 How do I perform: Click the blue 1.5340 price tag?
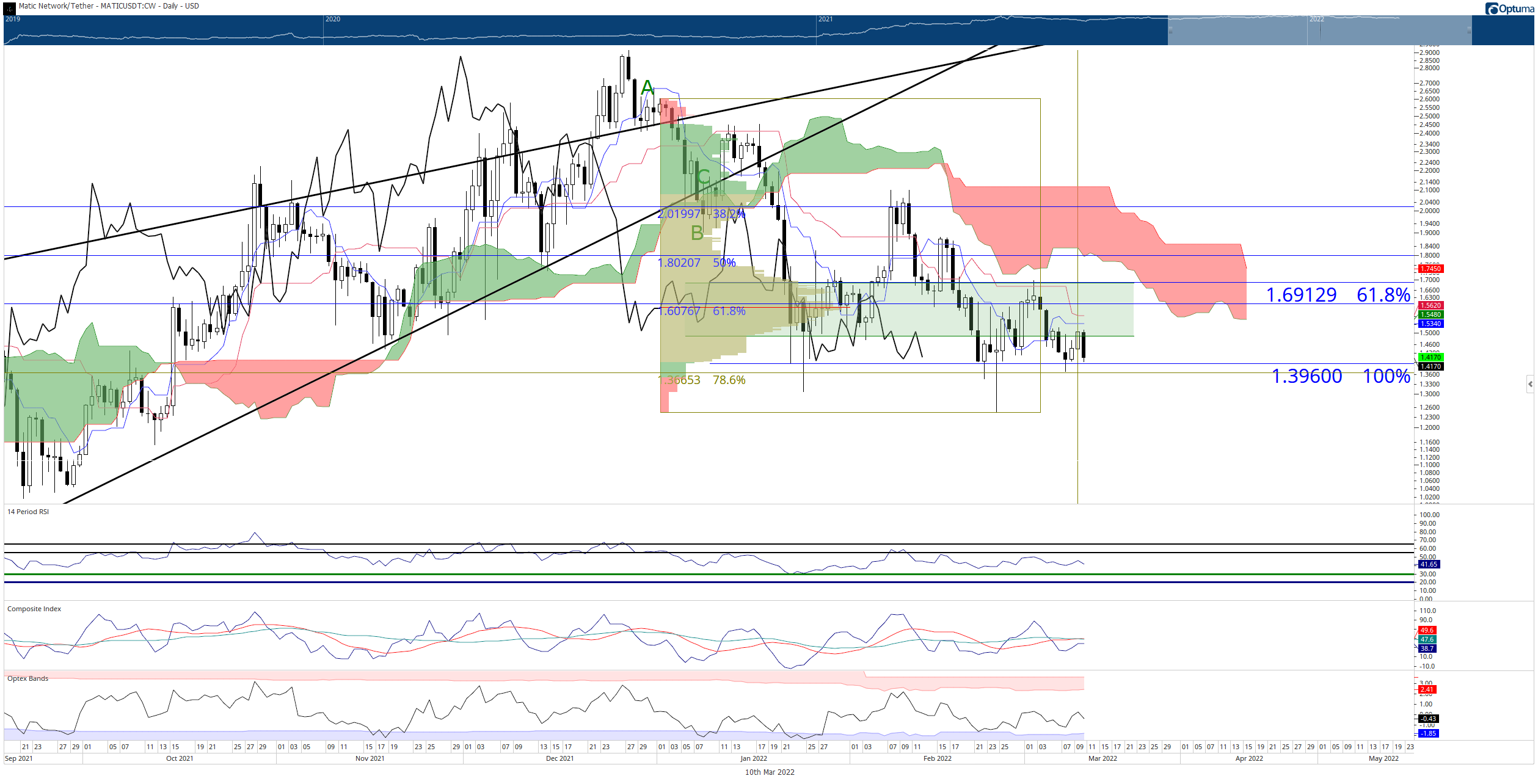pos(1430,324)
